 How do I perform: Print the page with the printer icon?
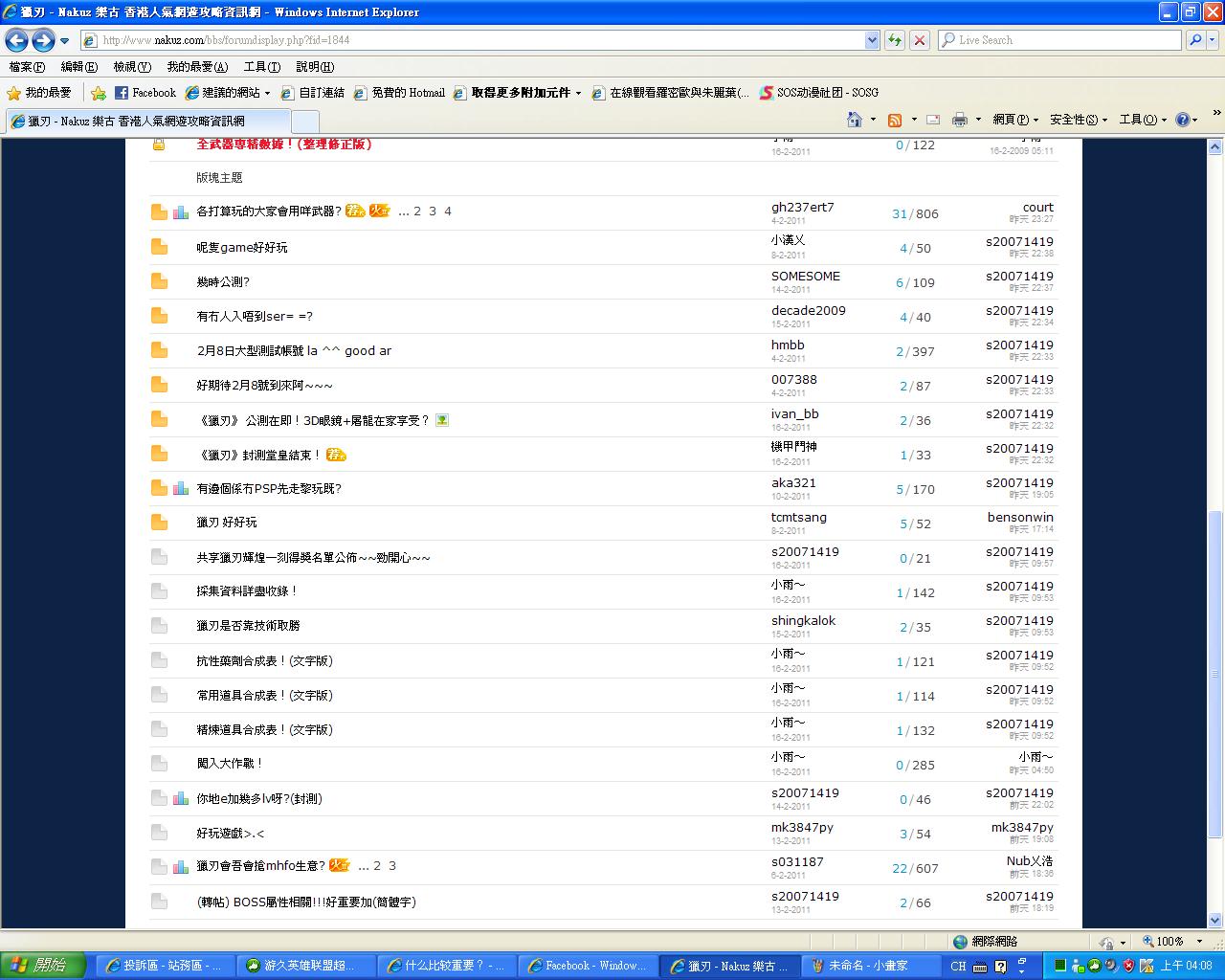[960, 120]
